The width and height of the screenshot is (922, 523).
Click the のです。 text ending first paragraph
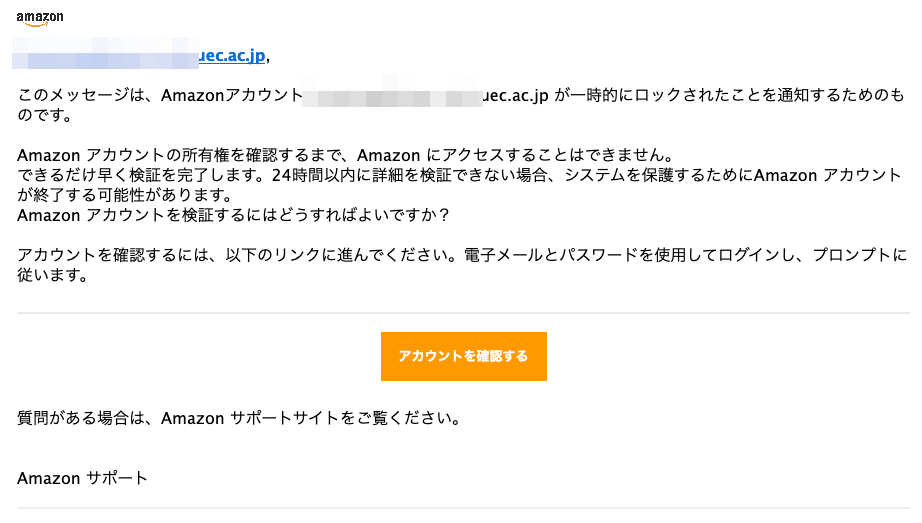pyautogui.click(x=45, y=115)
